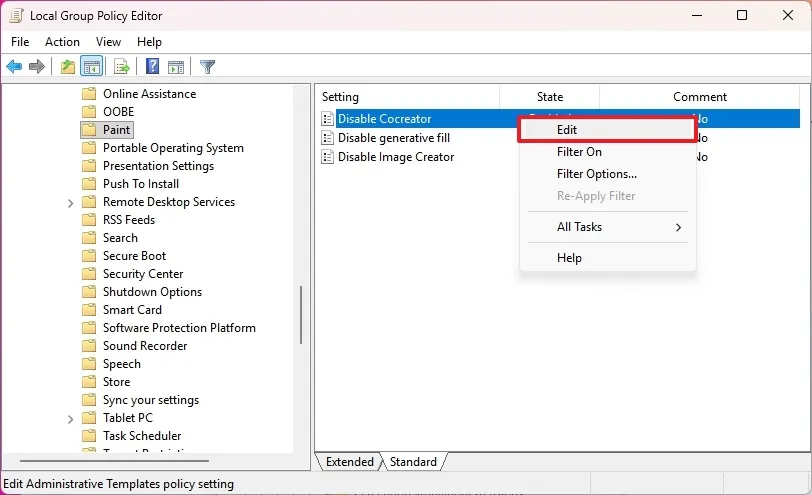Select the Sound Recorder folder in tree
812x495 pixels.
pyautogui.click(x=145, y=346)
